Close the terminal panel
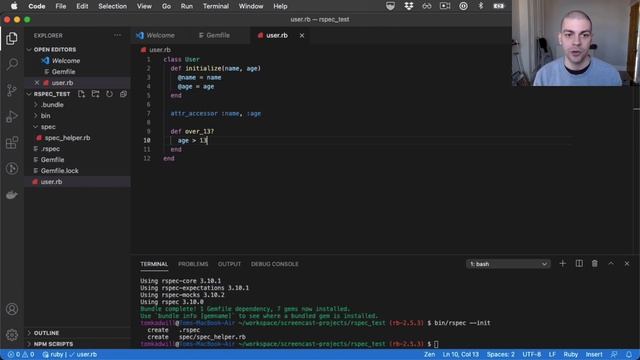 click(627, 264)
